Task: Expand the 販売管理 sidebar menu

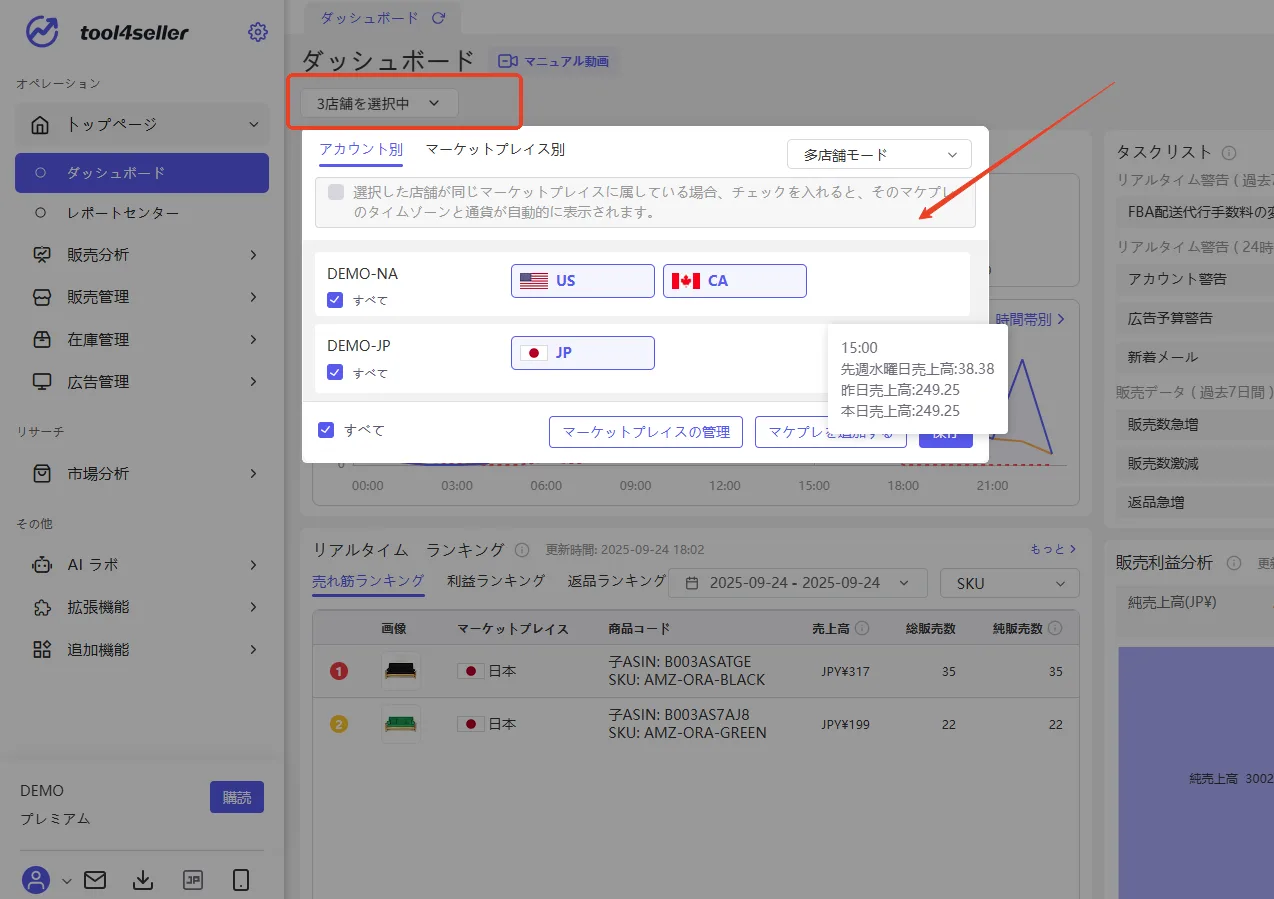Action: (254, 297)
